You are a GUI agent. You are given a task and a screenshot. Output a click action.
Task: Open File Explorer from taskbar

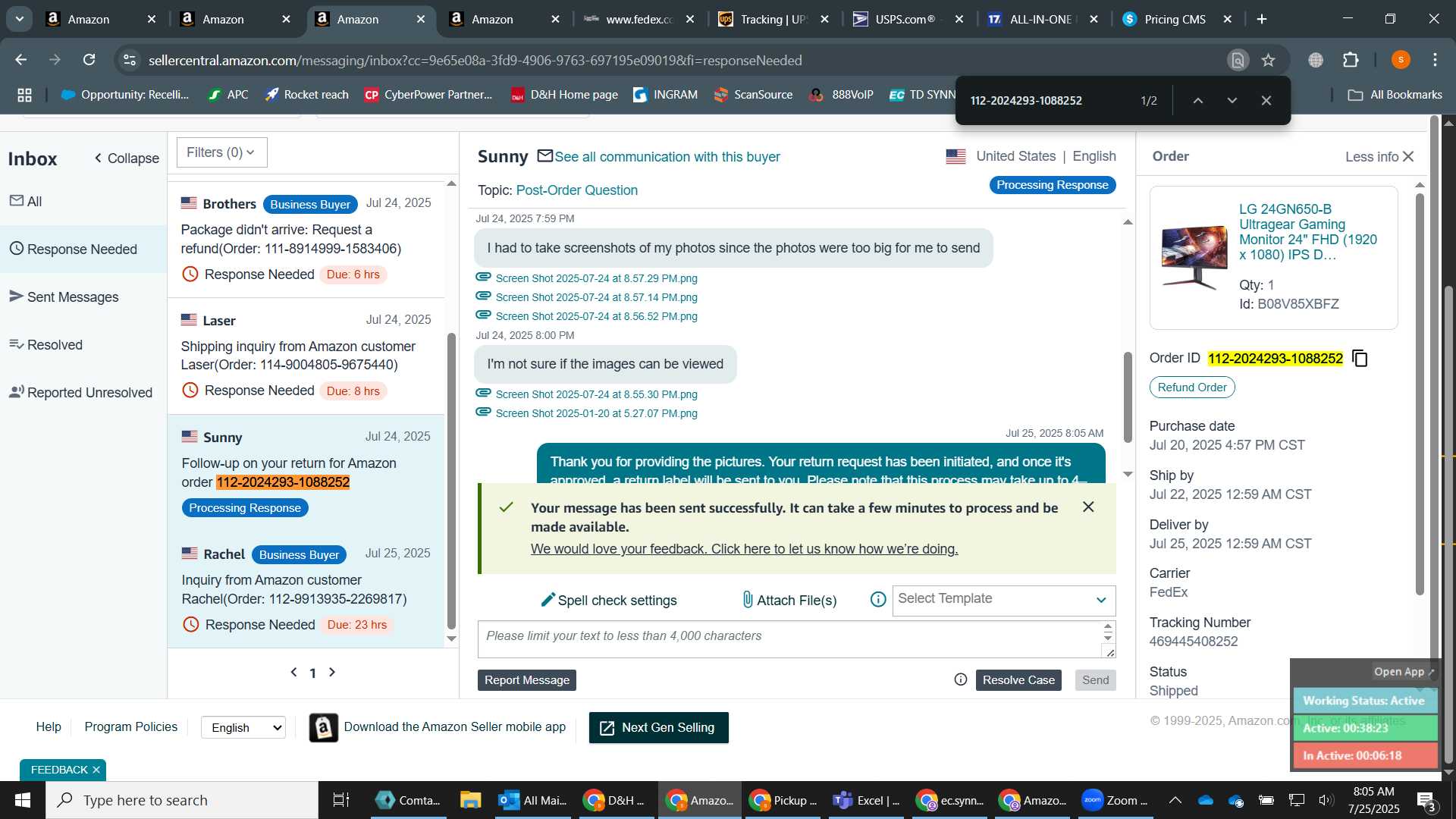click(470, 800)
